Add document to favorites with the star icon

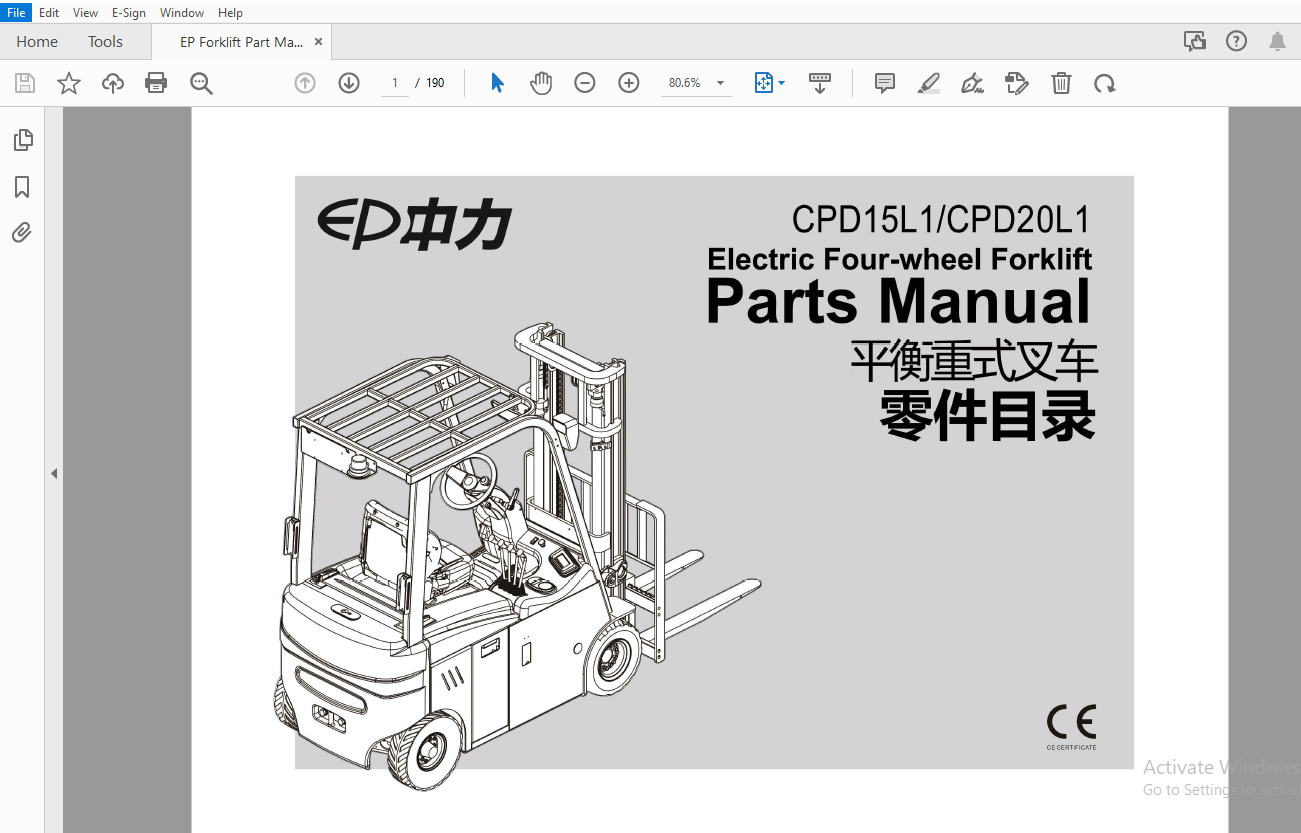[x=69, y=83]
